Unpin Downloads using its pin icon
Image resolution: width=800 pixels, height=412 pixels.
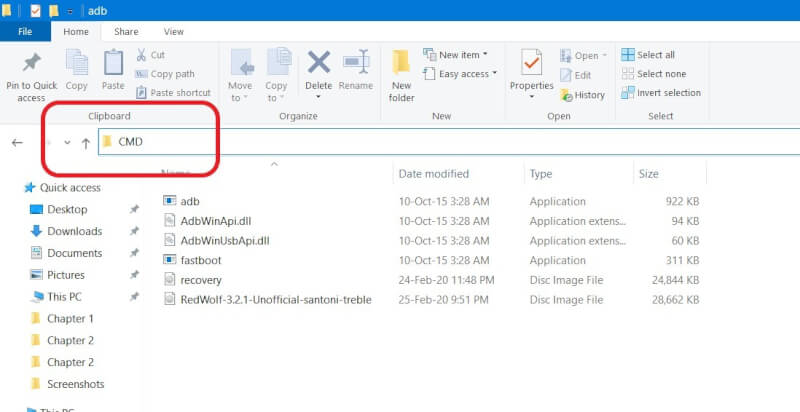134,231
